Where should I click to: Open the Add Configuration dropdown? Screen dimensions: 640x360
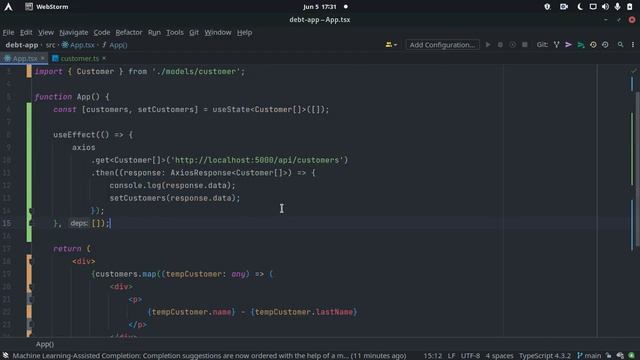tap(442, 44)
